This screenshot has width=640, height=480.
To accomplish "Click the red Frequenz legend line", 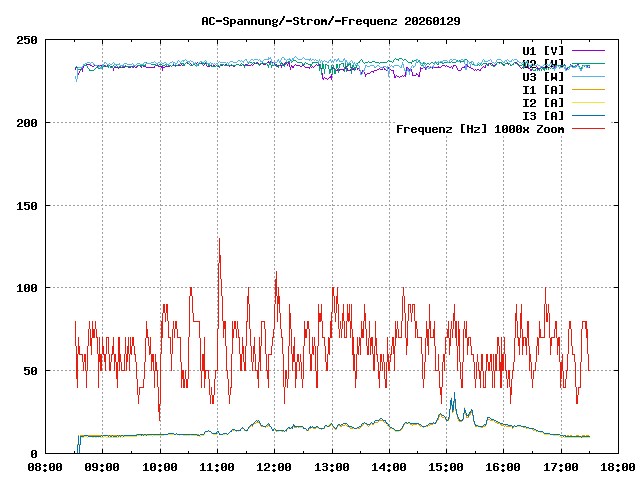I will tap(588, 128).
